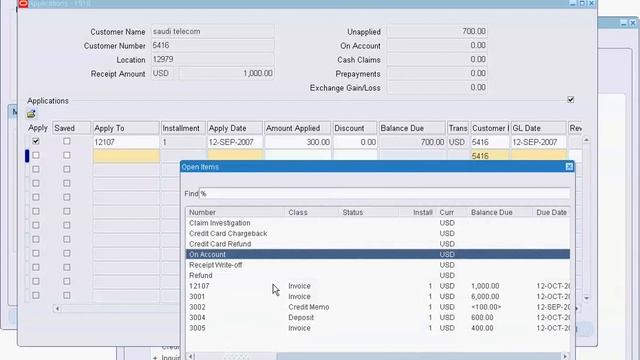This screenshot has height=360, width=640.
Task: Click scroll up arrow of Applications grid
Action: tap(586, 140)
